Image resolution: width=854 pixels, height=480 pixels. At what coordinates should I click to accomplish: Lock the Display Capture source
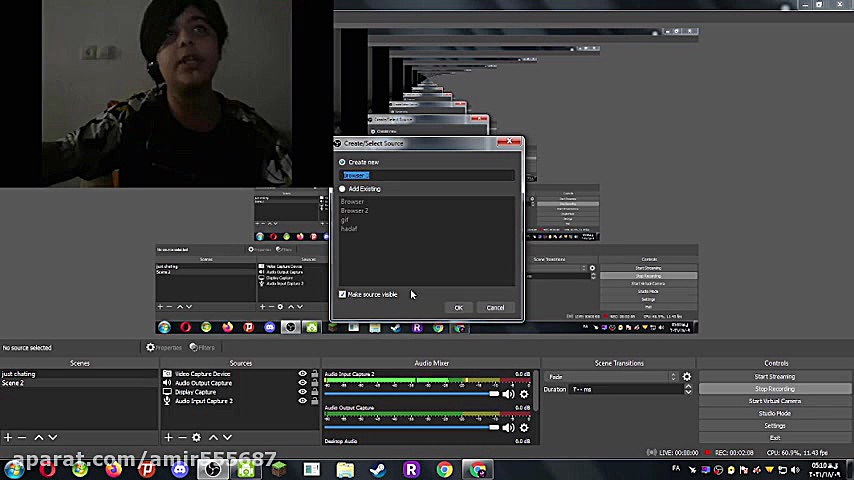click(314, 392)
